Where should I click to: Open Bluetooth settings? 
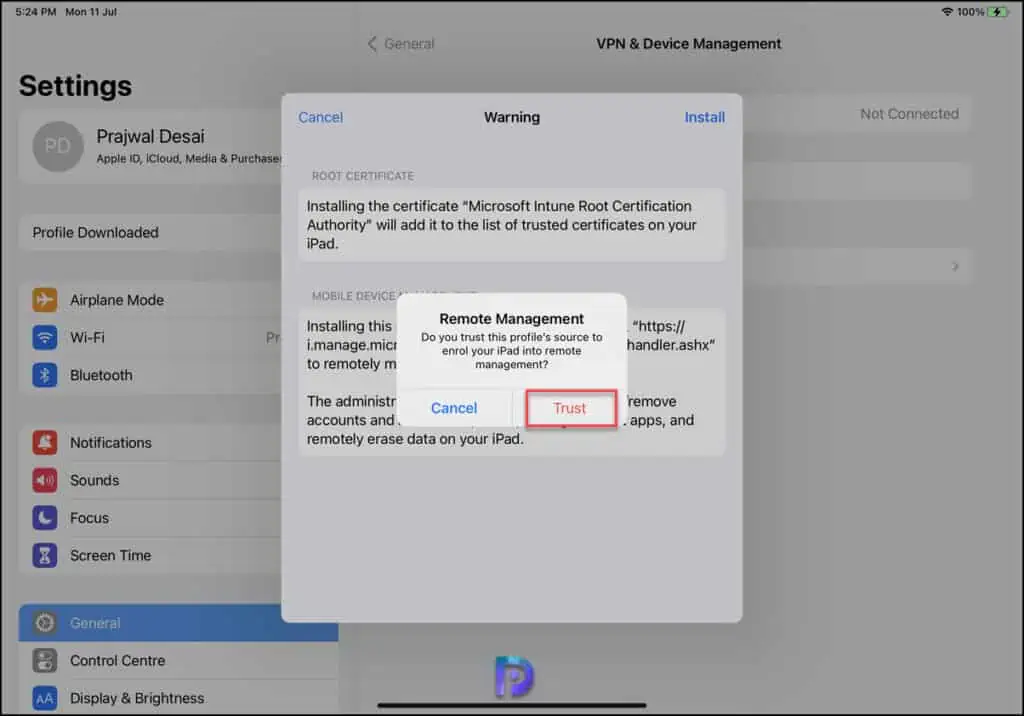150,376
